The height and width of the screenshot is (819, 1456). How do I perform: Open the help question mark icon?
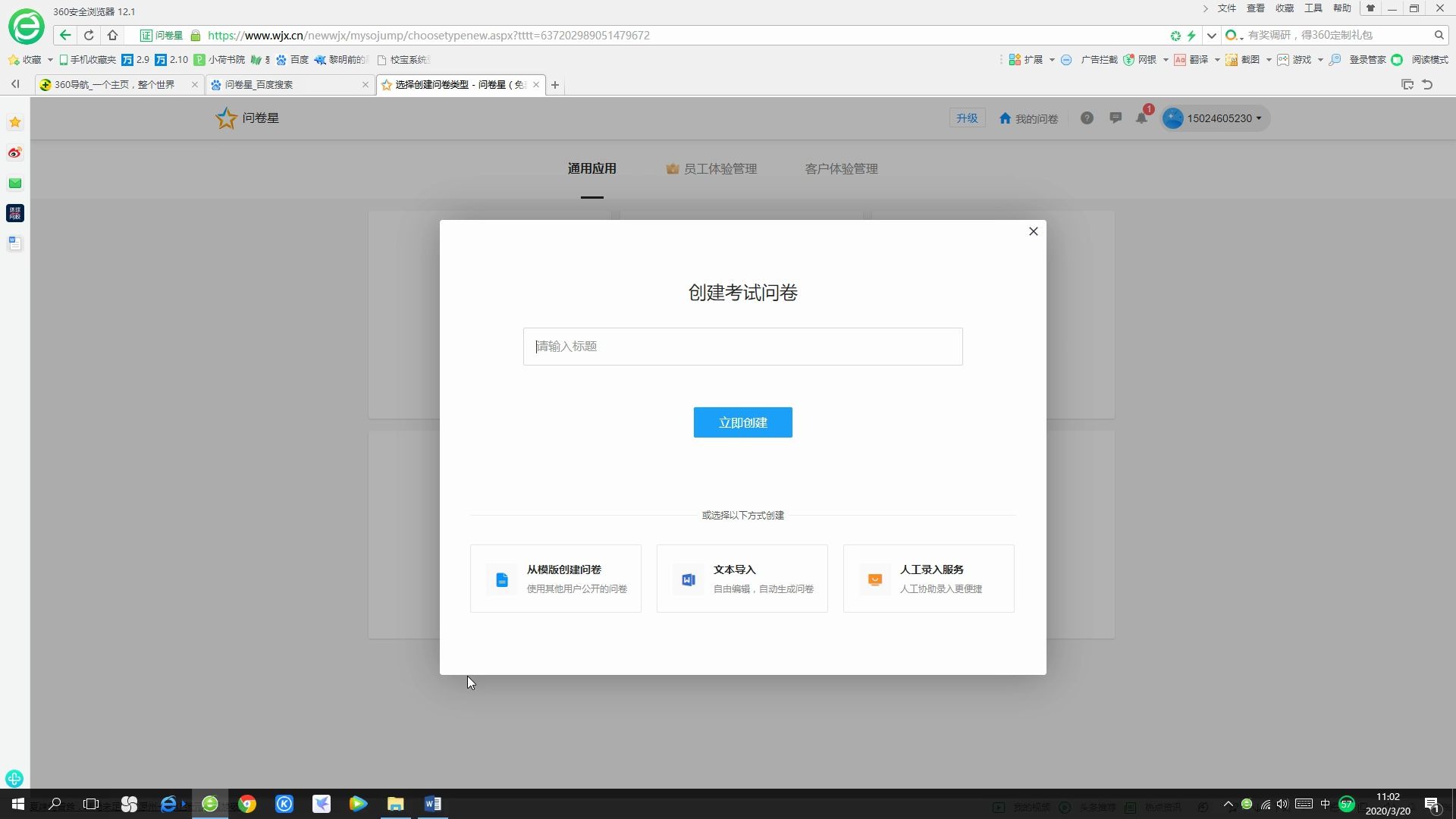pyautogui.click(x=1087, y=118)
